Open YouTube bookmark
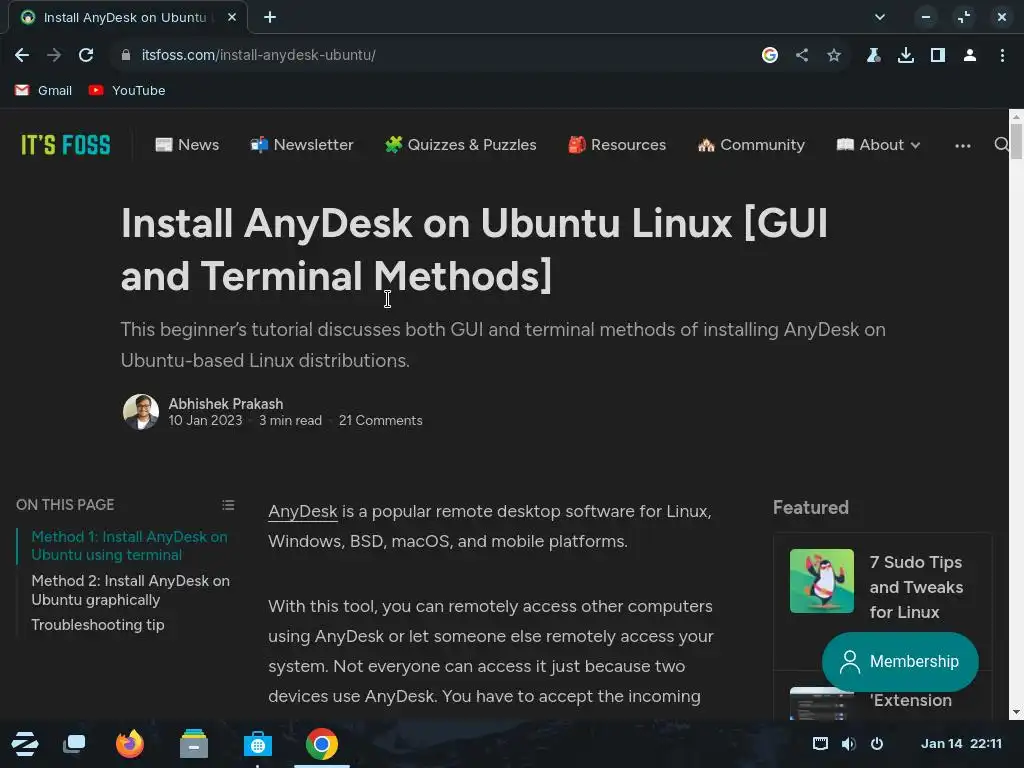 click(x=127, y=91)
